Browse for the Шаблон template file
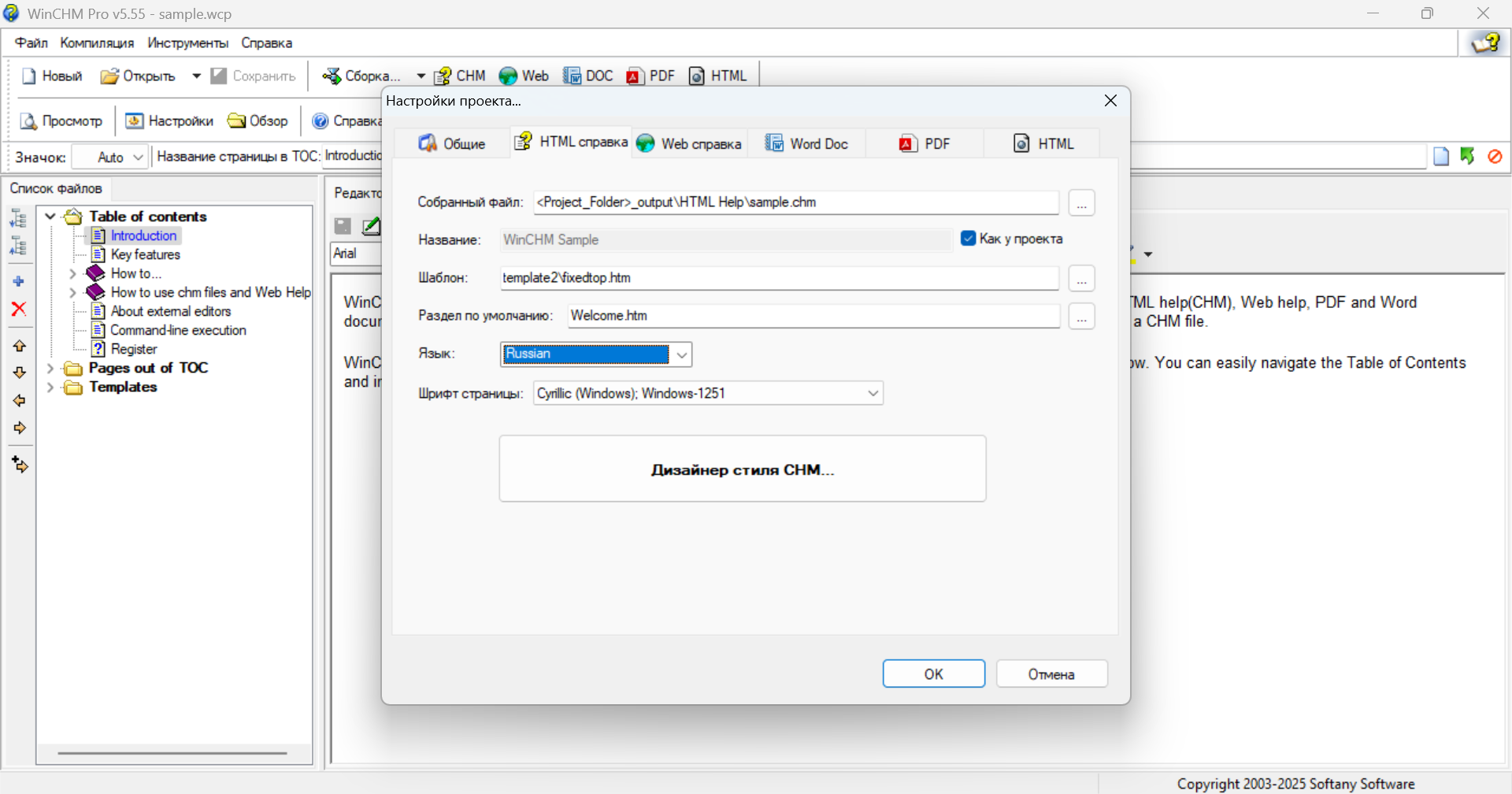This screenshot has height=794, width=1512. [1082, 278]
